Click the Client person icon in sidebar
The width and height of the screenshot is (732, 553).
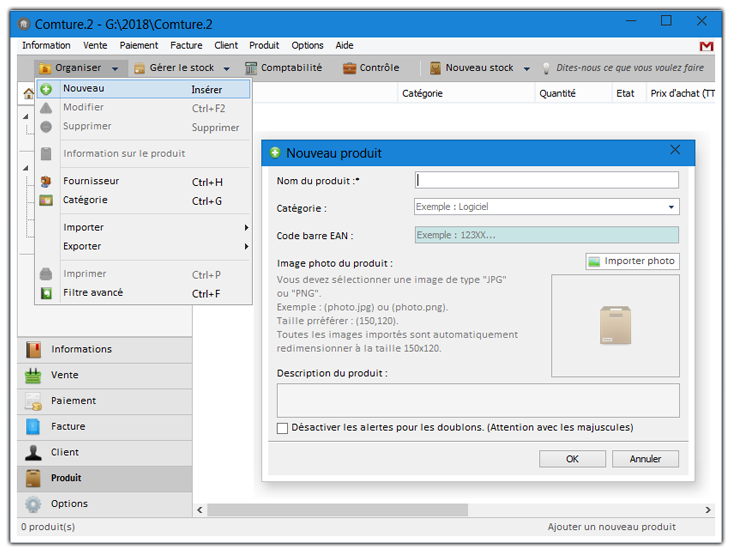pos(34,452)
